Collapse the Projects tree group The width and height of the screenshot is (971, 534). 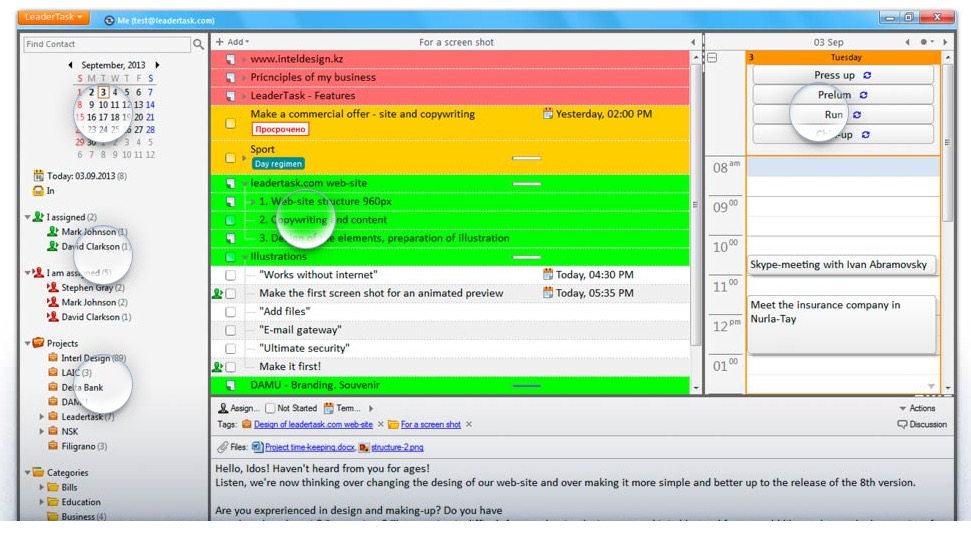click(27, 343)
